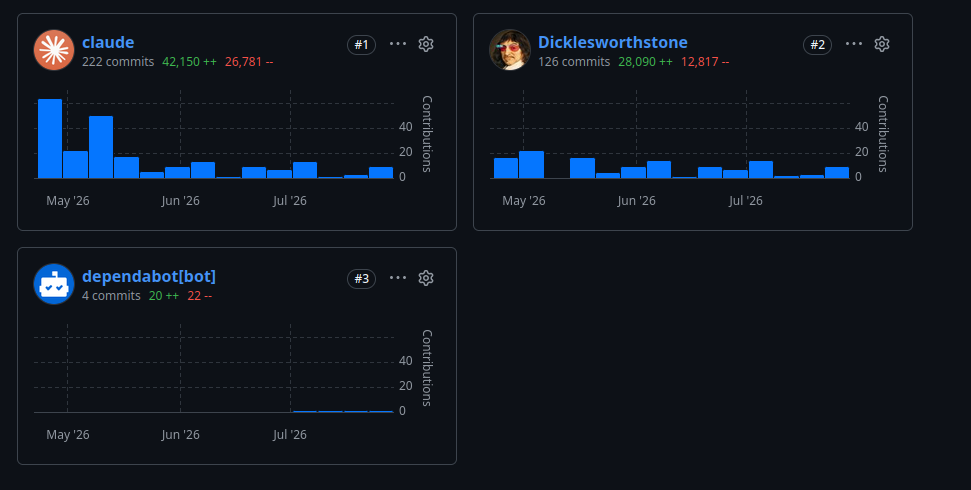Select claude's 42,150 ++ additions count
Image resolution: width=971 pixels, height=490 pixels.
[189, 62]
